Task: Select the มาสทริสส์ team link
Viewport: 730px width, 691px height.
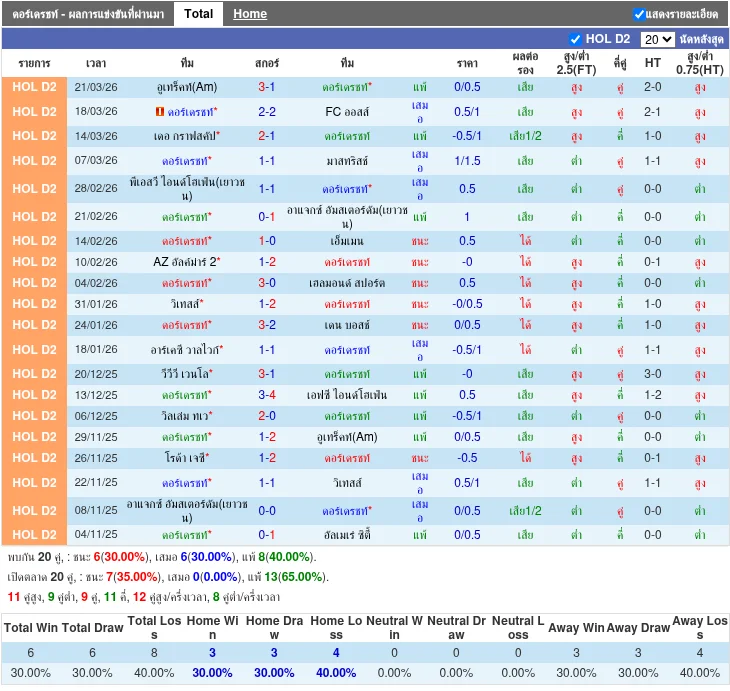Action: pyautogui.click(x=347, y=160)
